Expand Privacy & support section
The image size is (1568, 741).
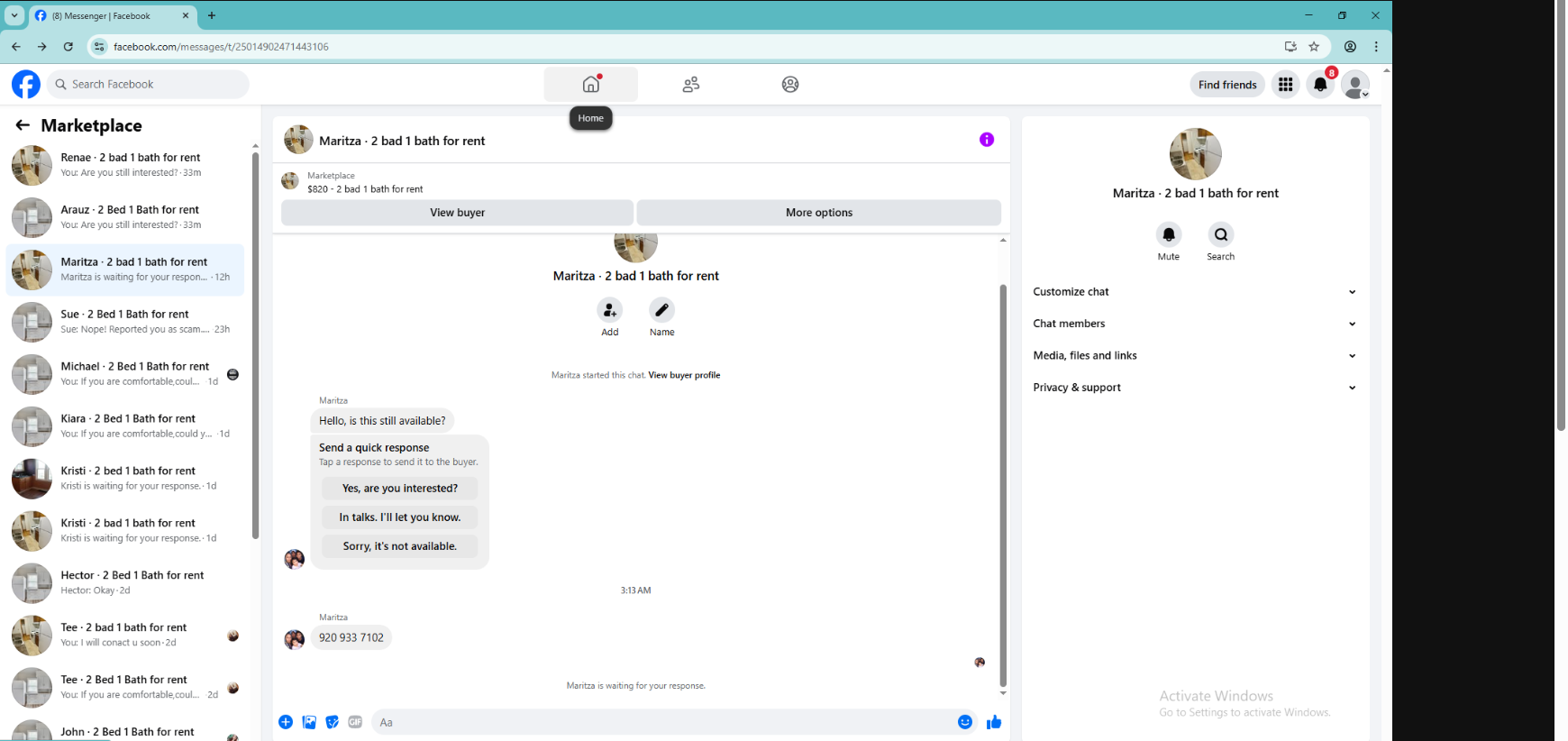[x=1195, y=388]
